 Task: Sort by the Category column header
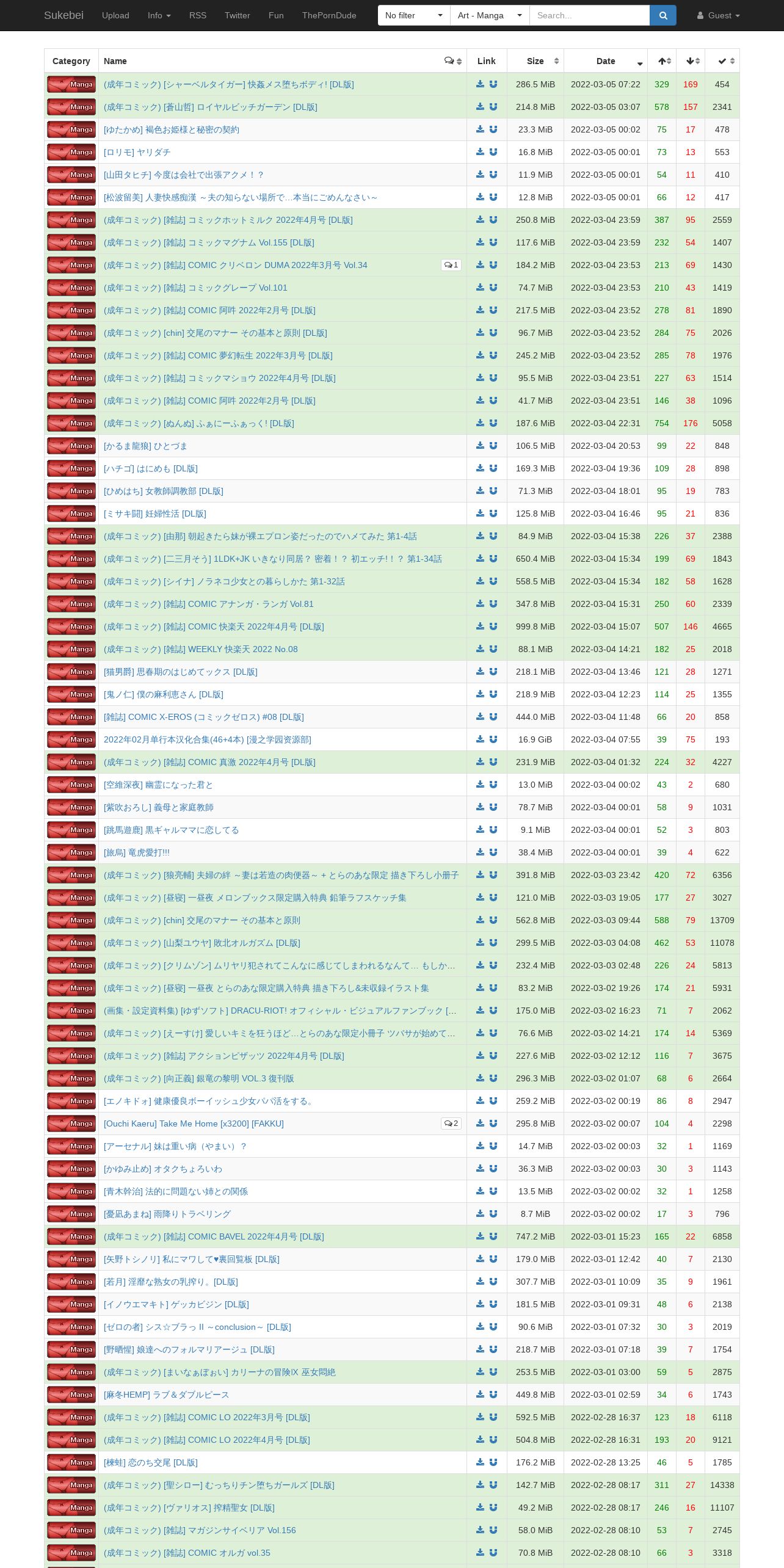71,61
